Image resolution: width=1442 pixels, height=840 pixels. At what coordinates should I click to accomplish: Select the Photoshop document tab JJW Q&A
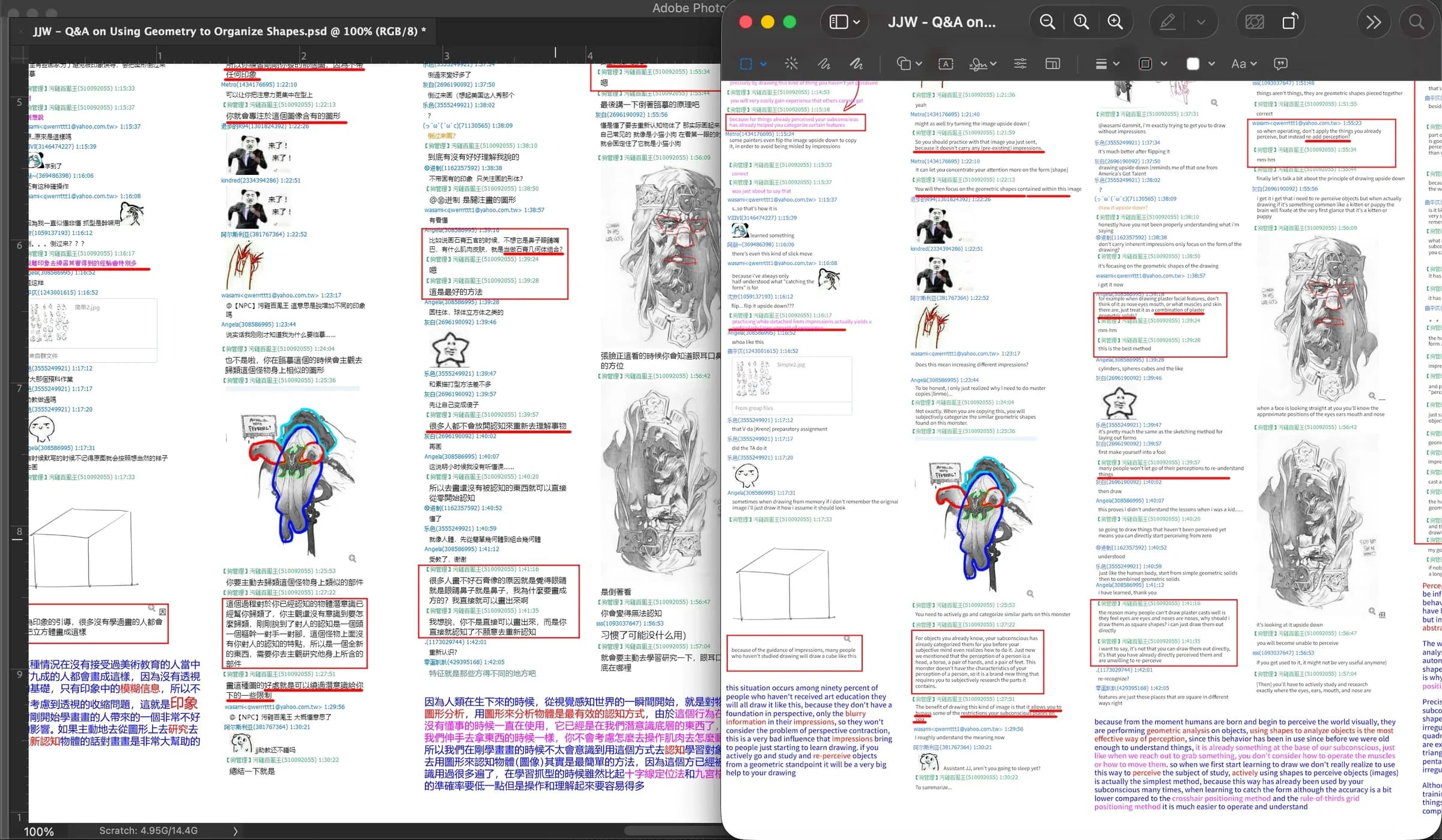pos(229,31)
